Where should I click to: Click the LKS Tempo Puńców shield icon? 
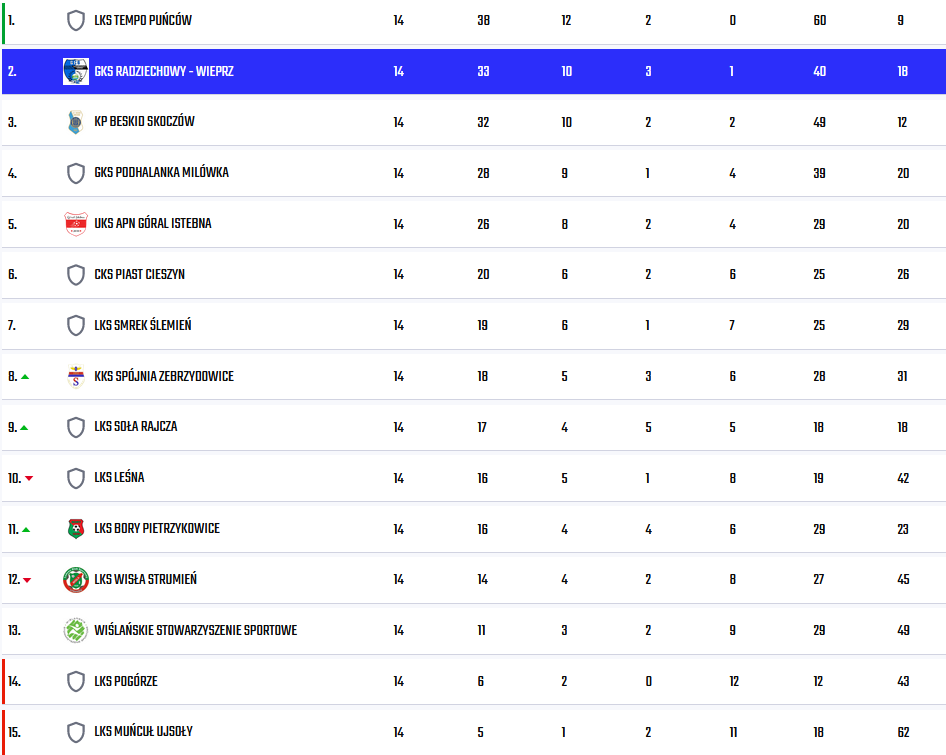coord(75,21)
